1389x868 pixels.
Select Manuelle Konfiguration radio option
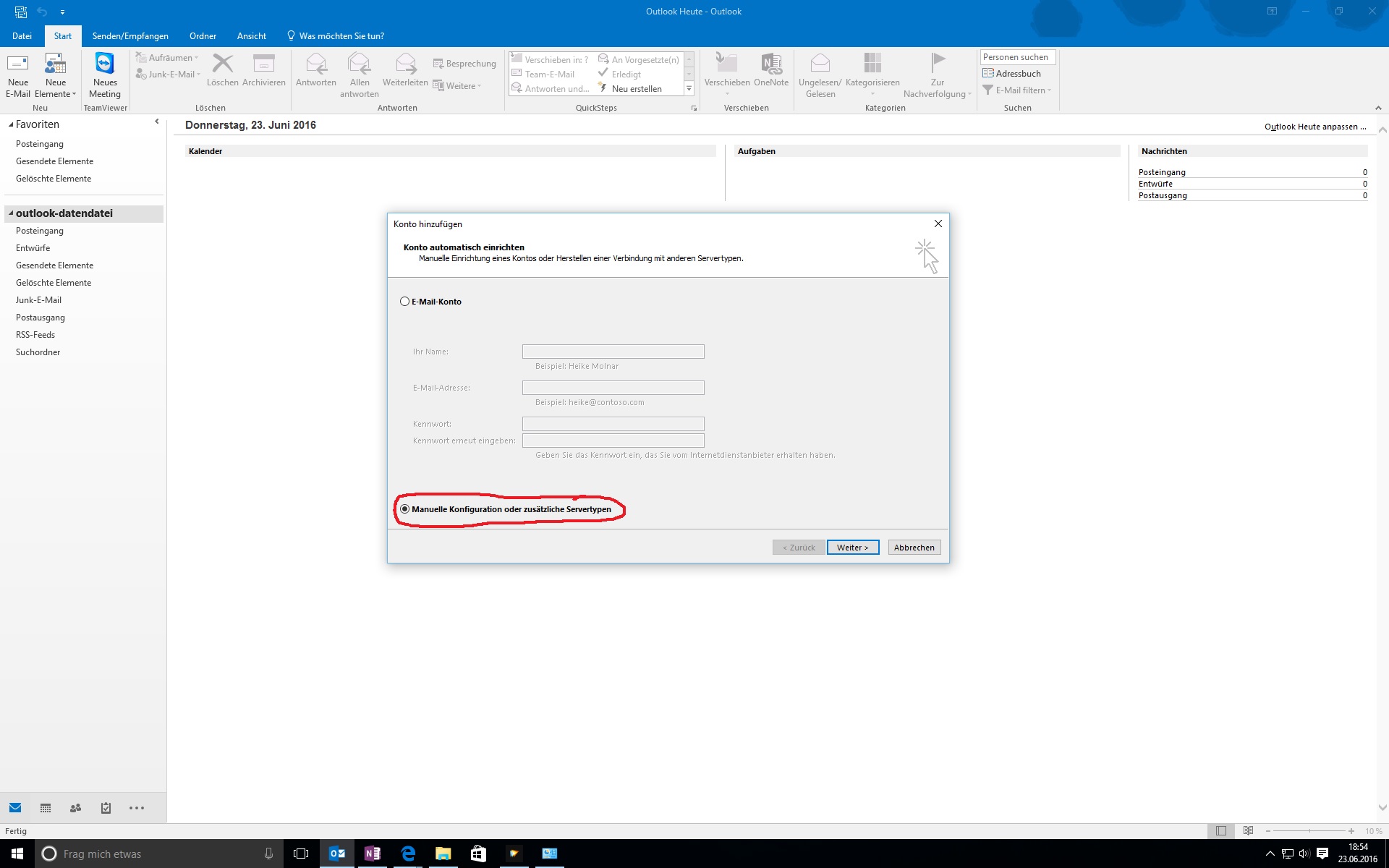coord(404,509)
